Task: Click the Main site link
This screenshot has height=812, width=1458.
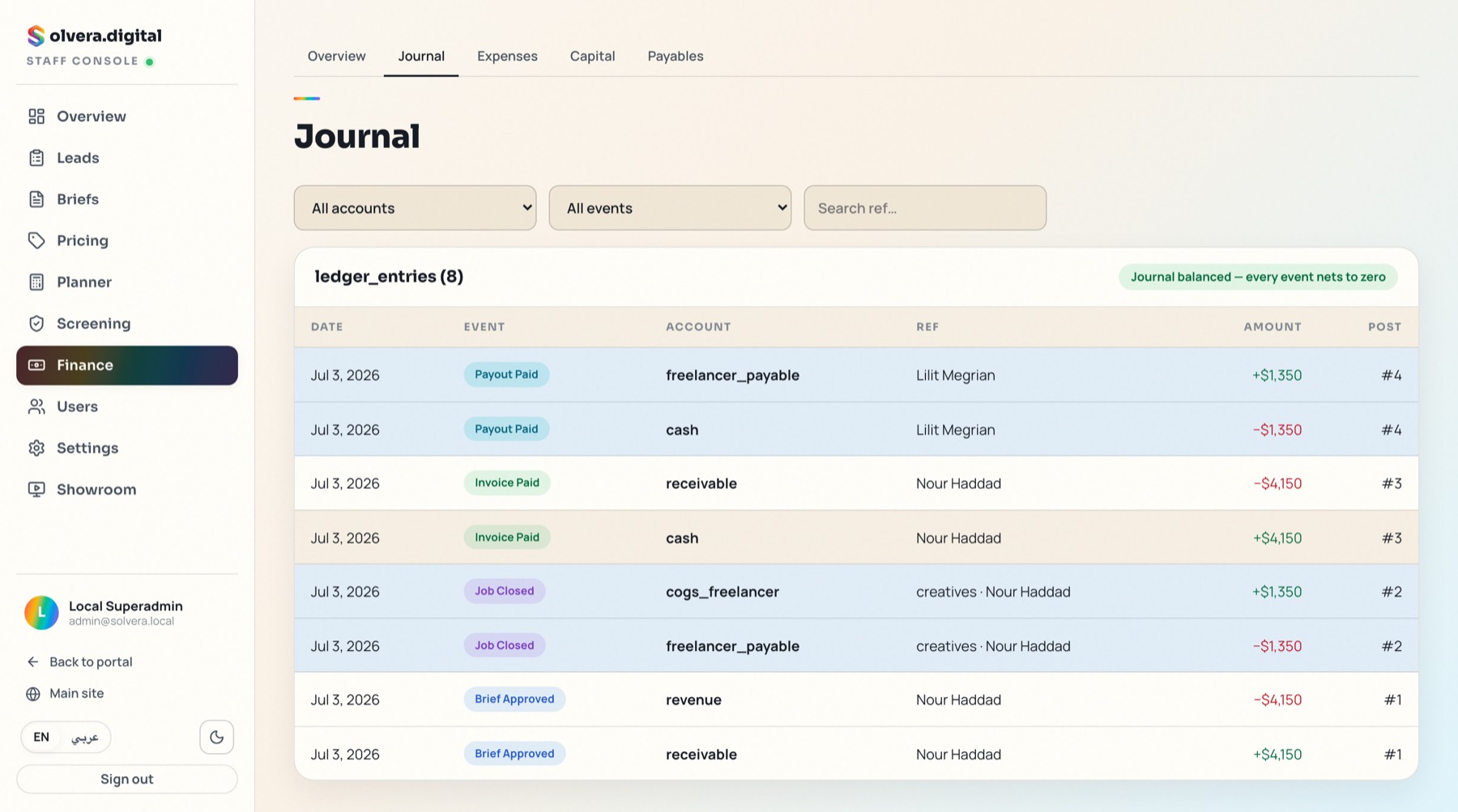Action: pos(77,694)
